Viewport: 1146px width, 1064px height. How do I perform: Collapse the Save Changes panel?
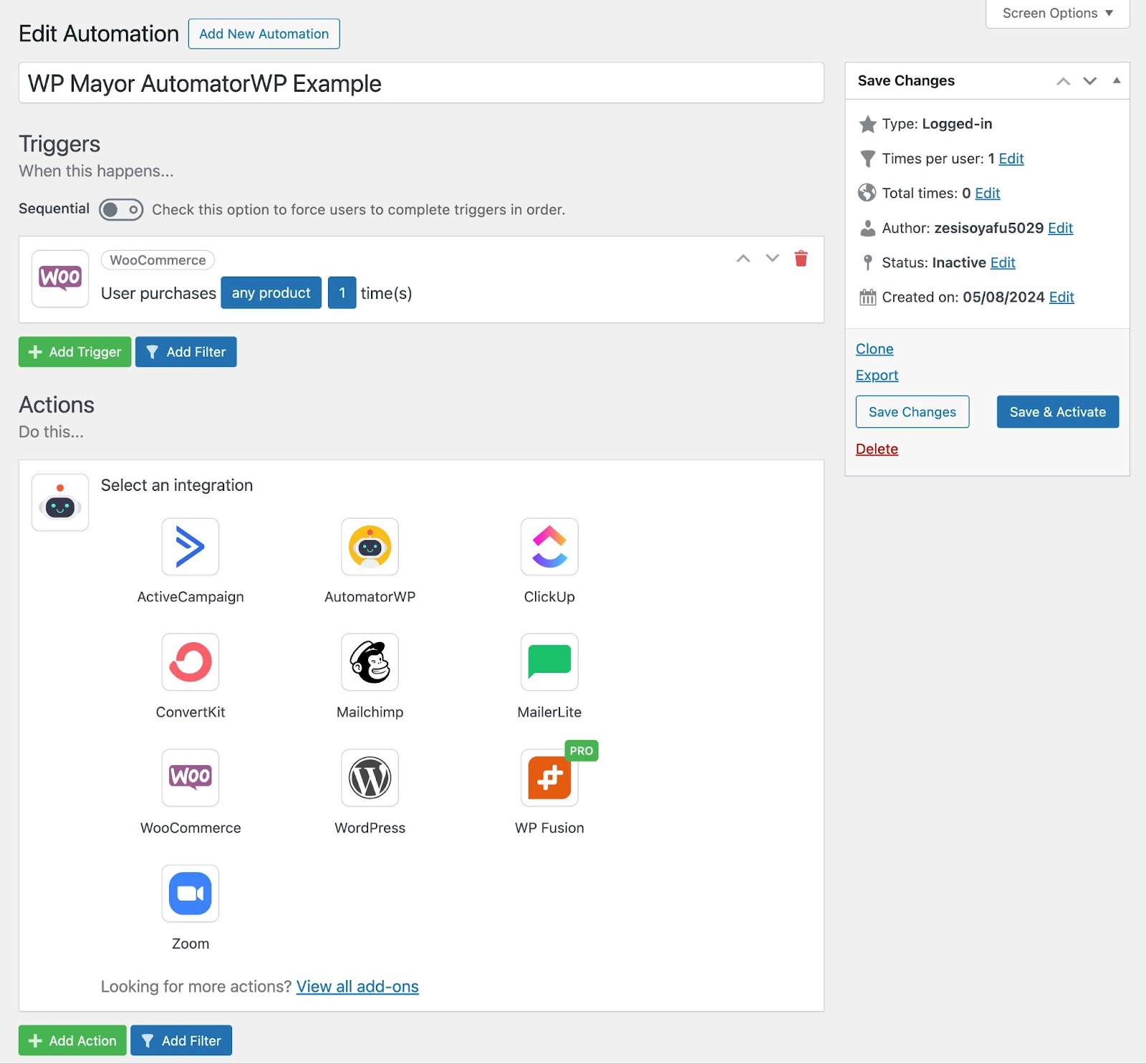[x=1116, y=80]
